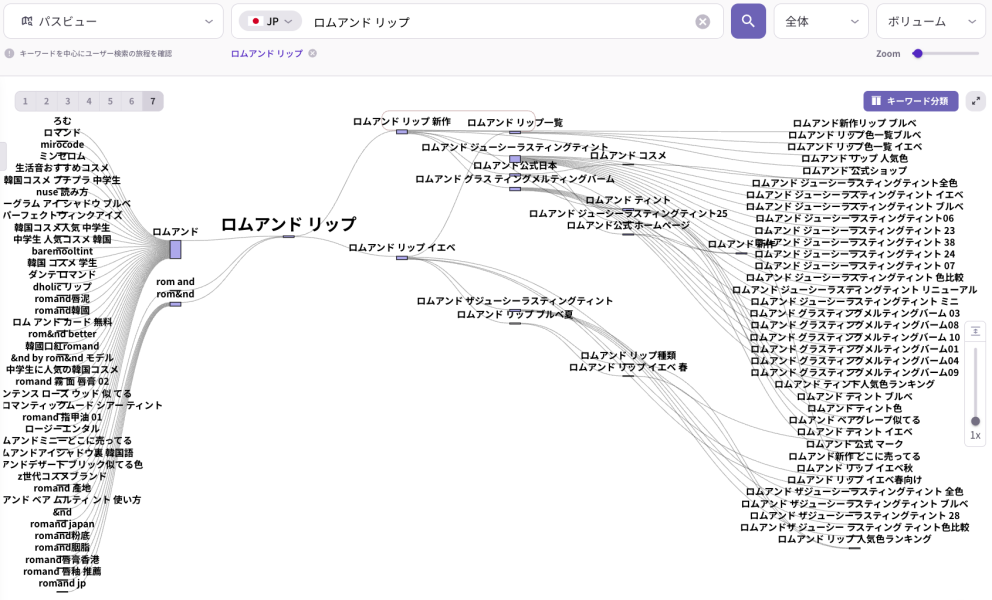
Task: Click the mirocode keyword on left
Action: point(62,145)
